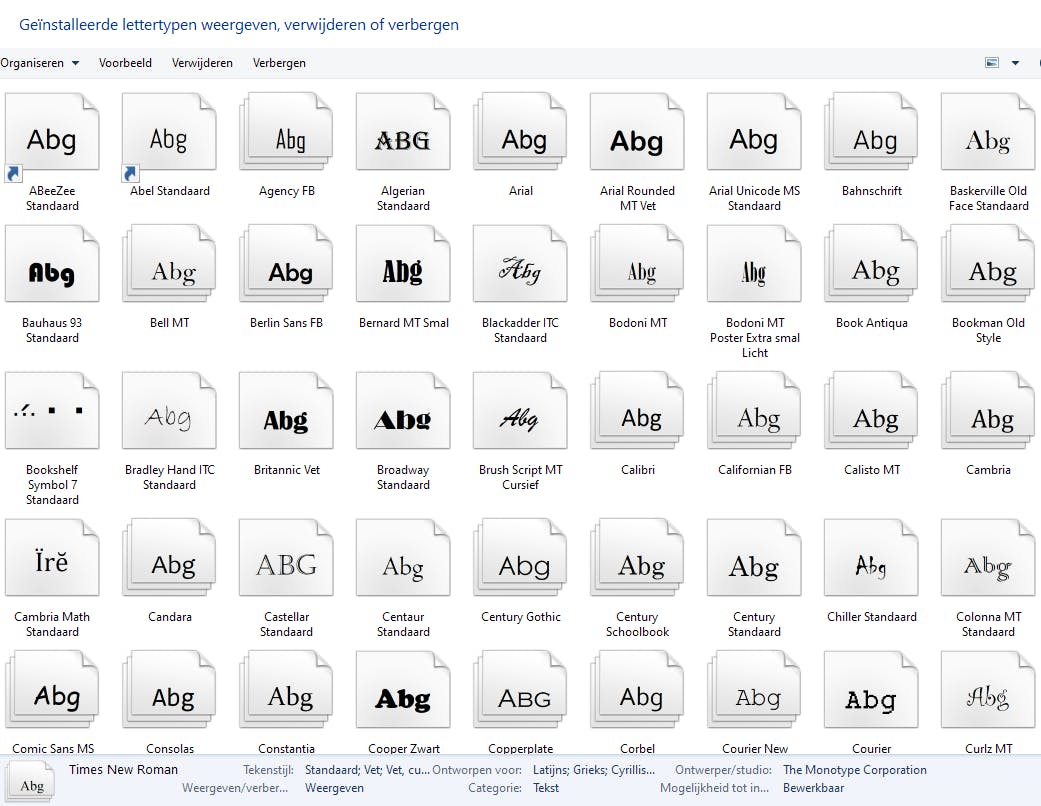Screen dimensions: 1041x806
Task: Select the Blackadder ITC Standaard font
Action: coord(520,264)
